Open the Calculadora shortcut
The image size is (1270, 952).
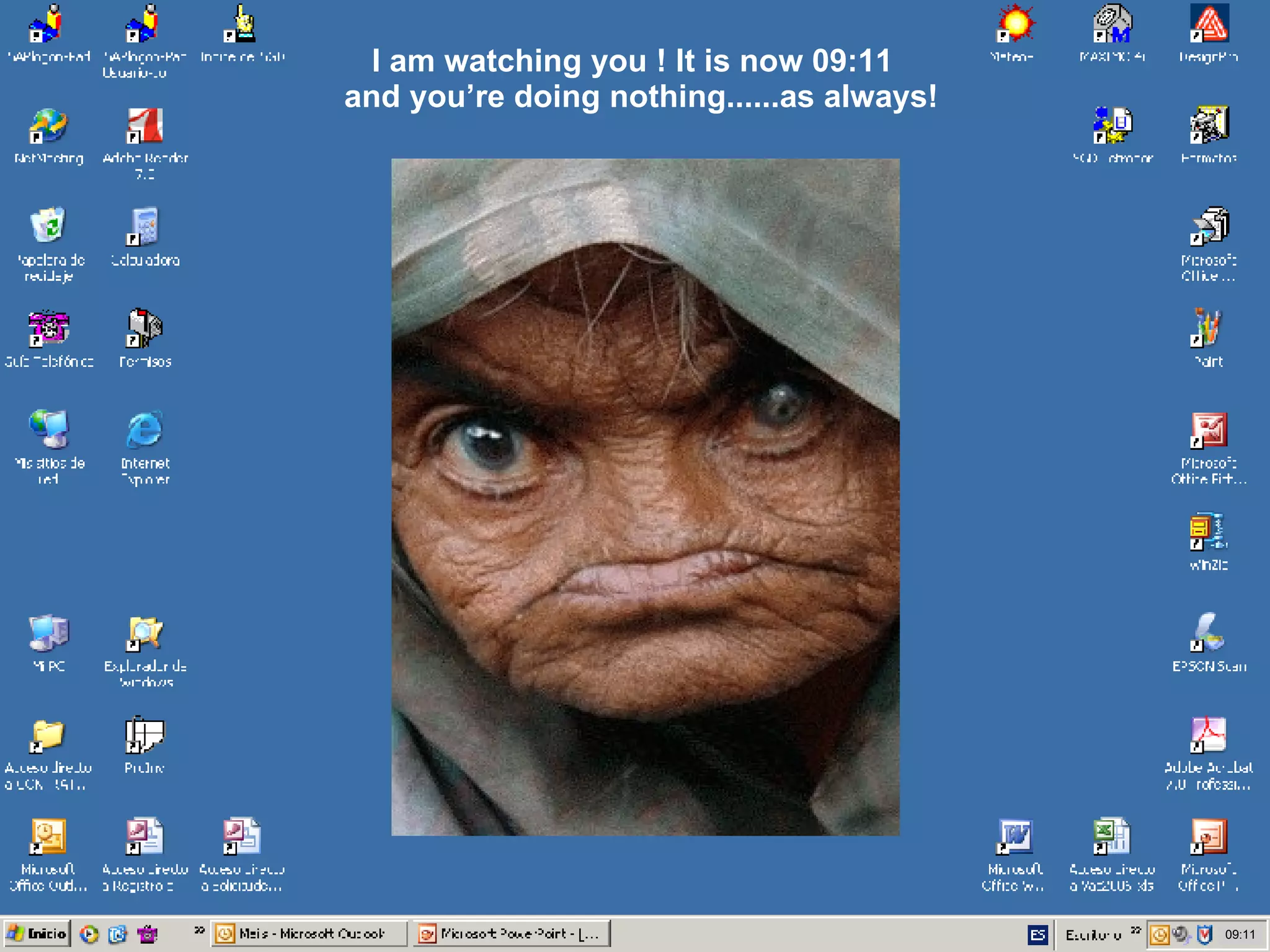pyautogui.click(x=144, y=227)
